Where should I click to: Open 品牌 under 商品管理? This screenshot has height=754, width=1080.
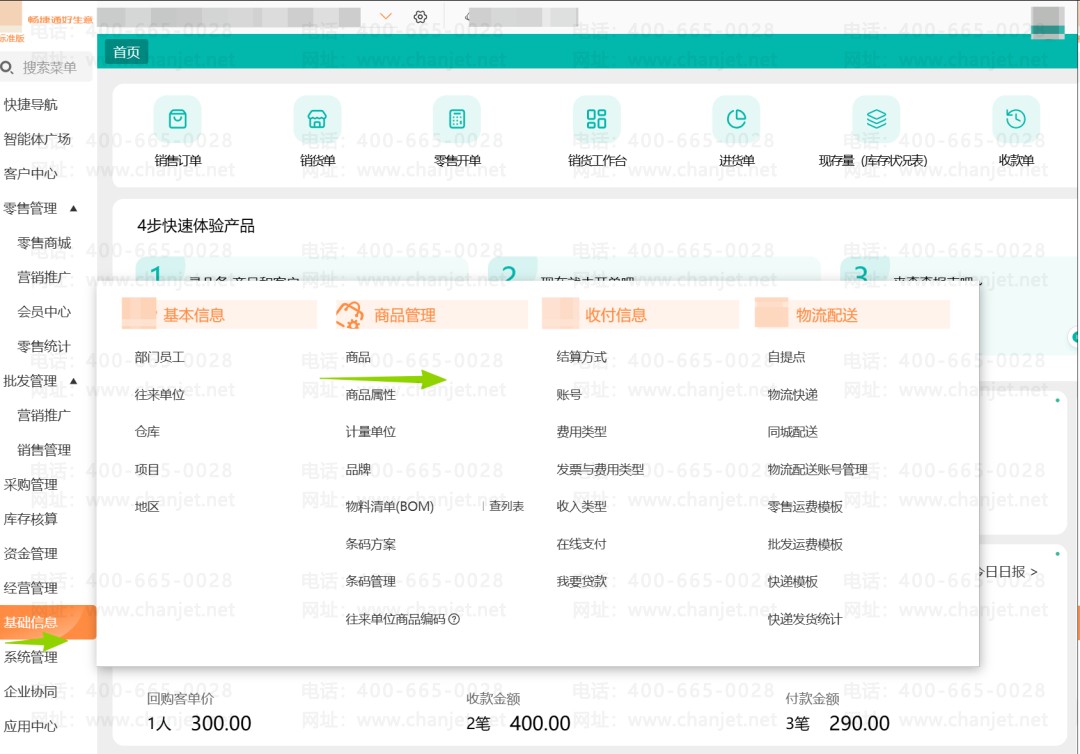[358, 470]
